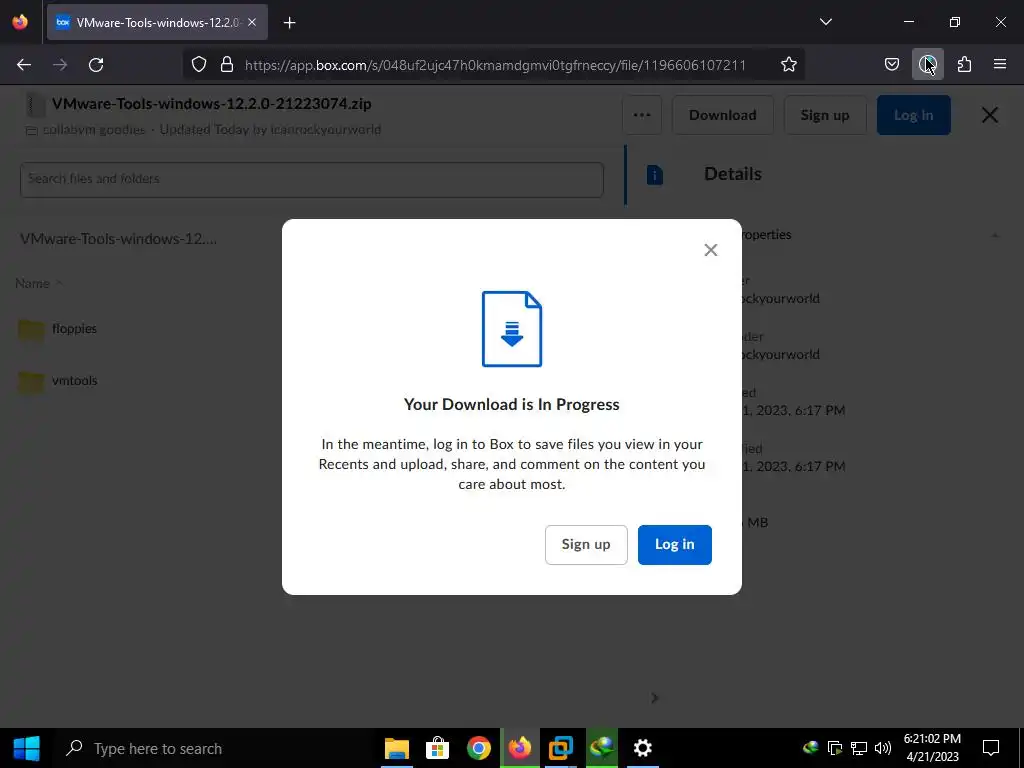This screenshot has height=768, width=1024.
Task: Close the download in progress dialog
Action: pyautogui.click(x=711, y=250)
